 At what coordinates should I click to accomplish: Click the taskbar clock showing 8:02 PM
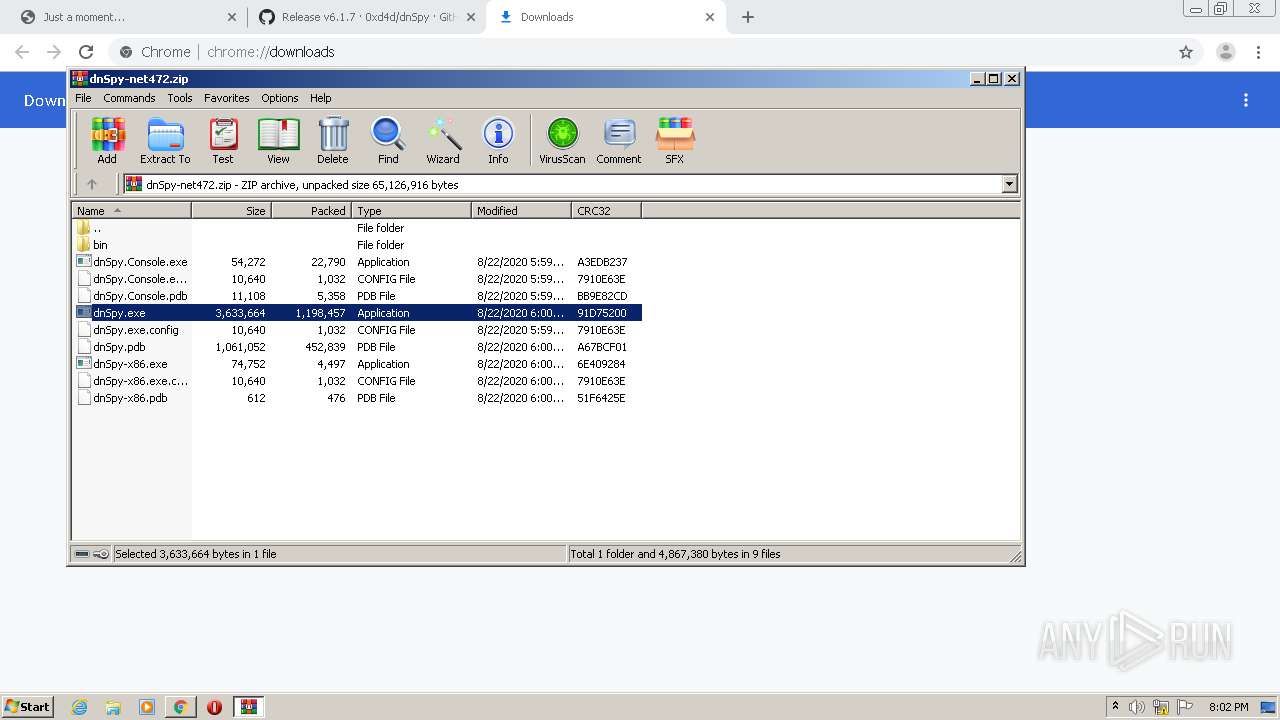pos(1228,707)
